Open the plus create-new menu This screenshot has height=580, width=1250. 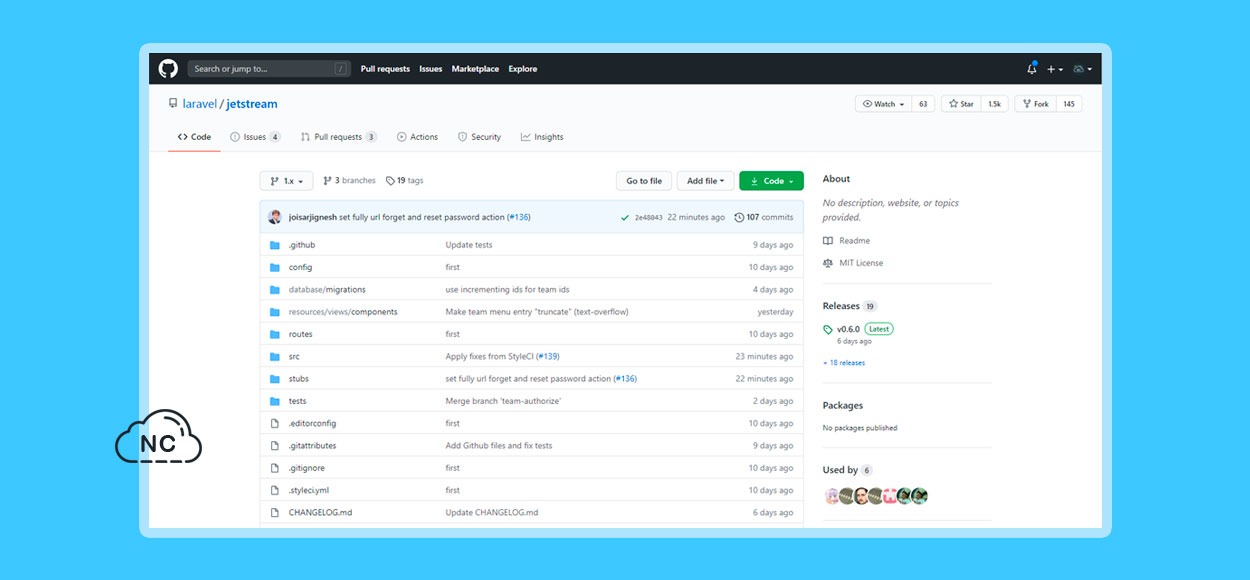[x=1055, y=69]
